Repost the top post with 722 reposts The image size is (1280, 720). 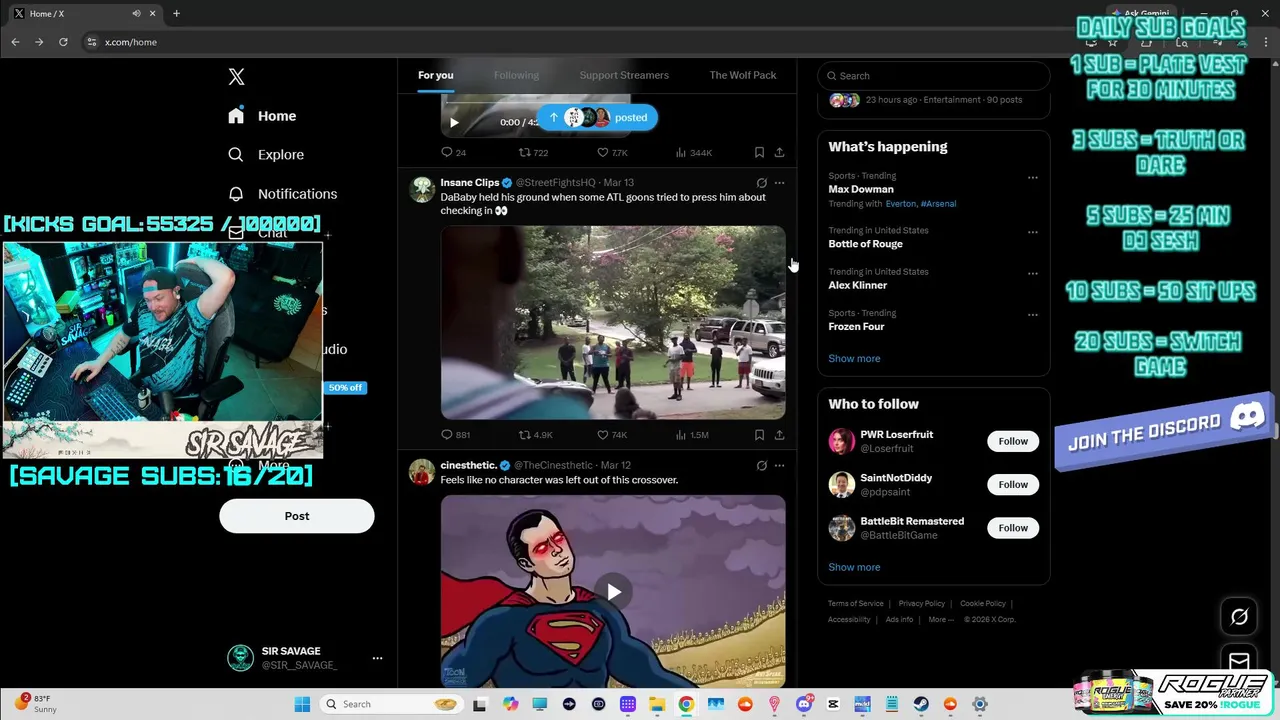click(533, 153)
